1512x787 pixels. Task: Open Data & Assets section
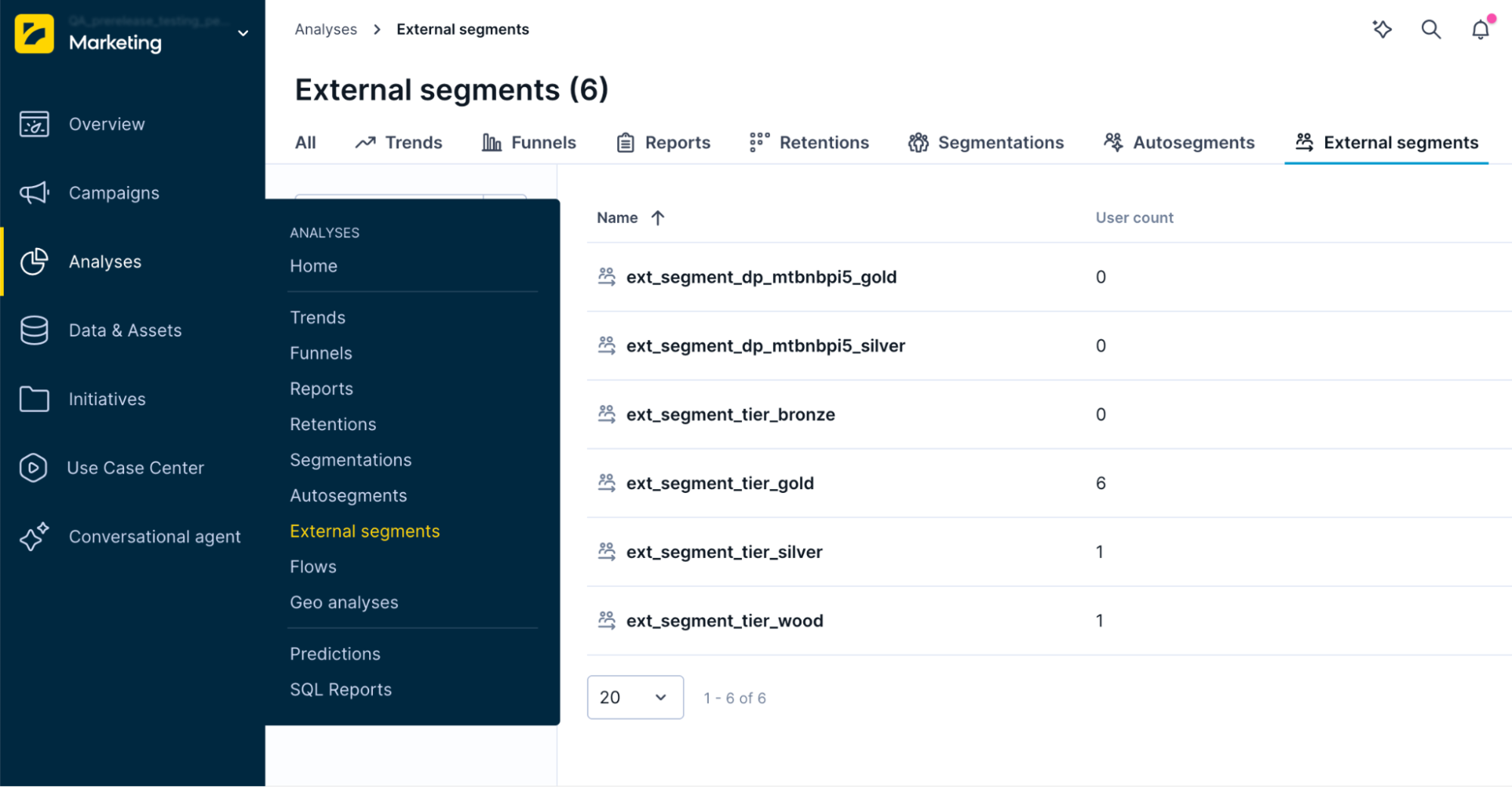click(x=126, y=330)
